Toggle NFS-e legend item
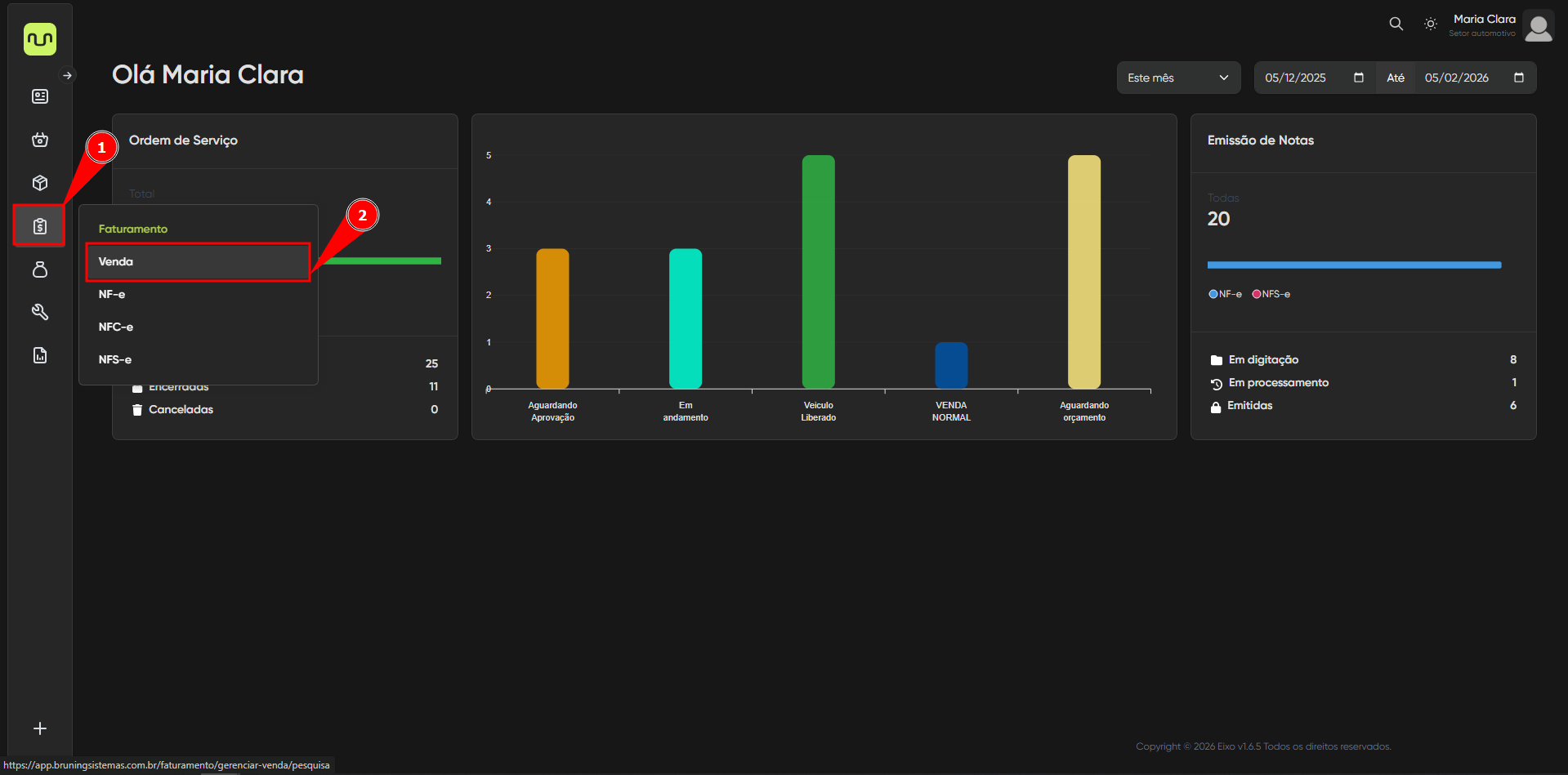The height and width of the screenshot is (775, 1568). tap(1271, 294)
